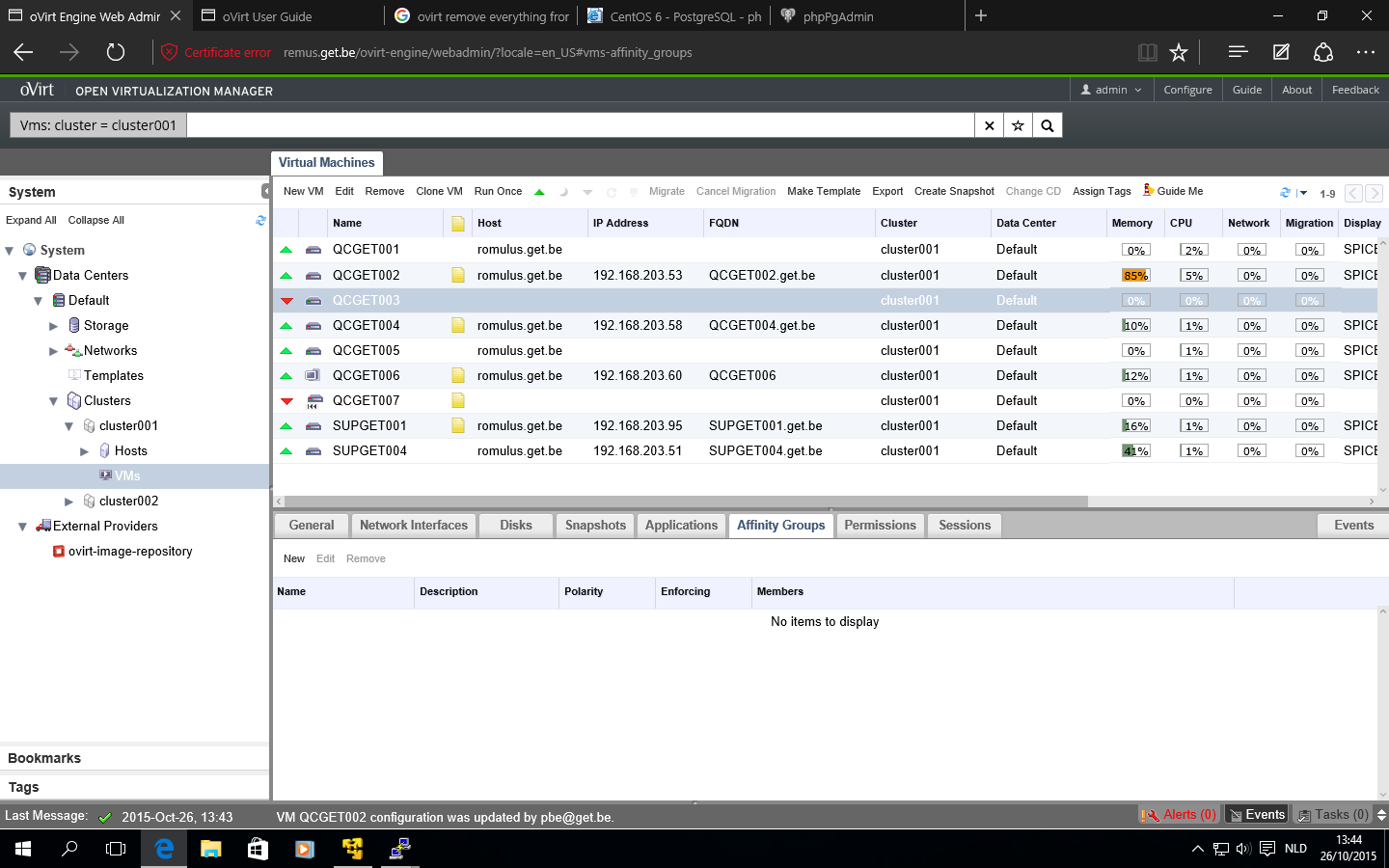This screenshot has width=1389, height=868.
Task: Bookmark the current search with star icon
Action: click(x=1018, y=125)
